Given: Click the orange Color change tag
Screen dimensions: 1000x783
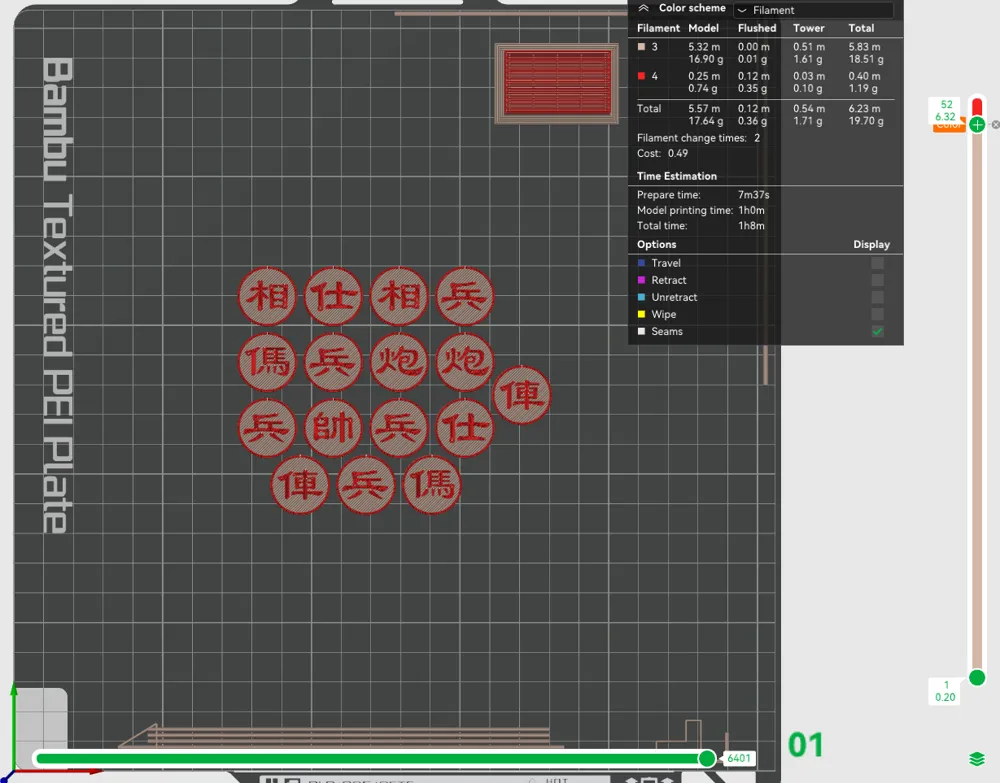Looking at the screenshot, I should pos(947,126).
